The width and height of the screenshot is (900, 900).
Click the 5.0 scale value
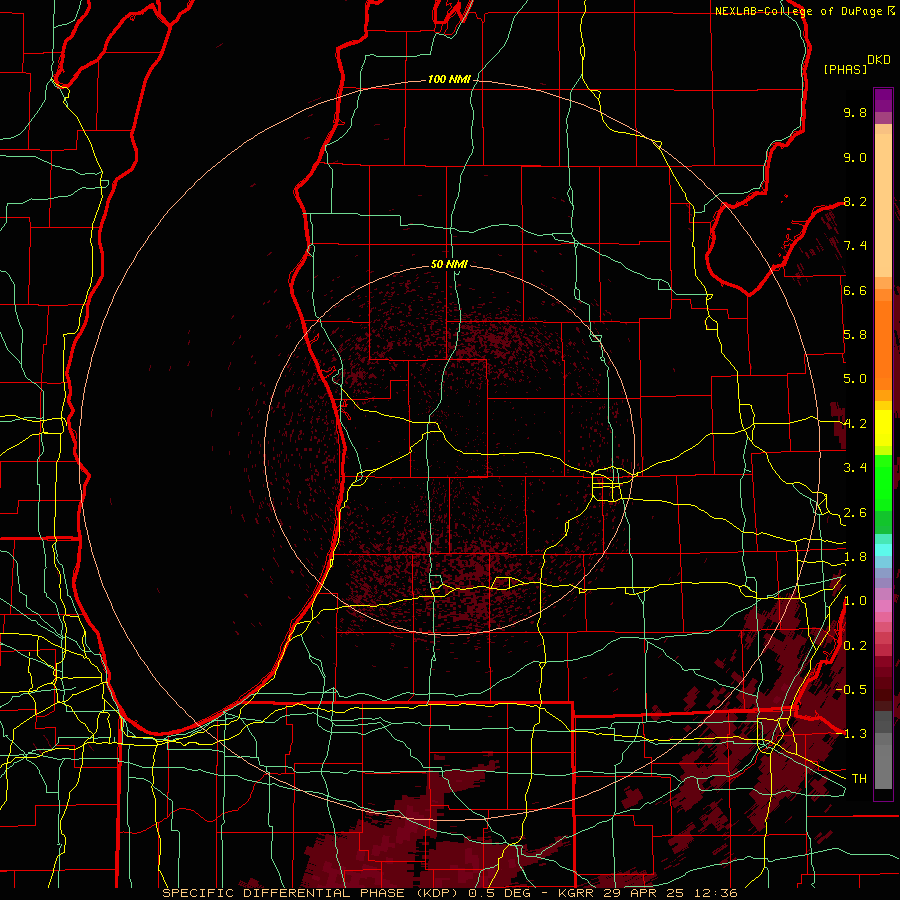[855, 379]
